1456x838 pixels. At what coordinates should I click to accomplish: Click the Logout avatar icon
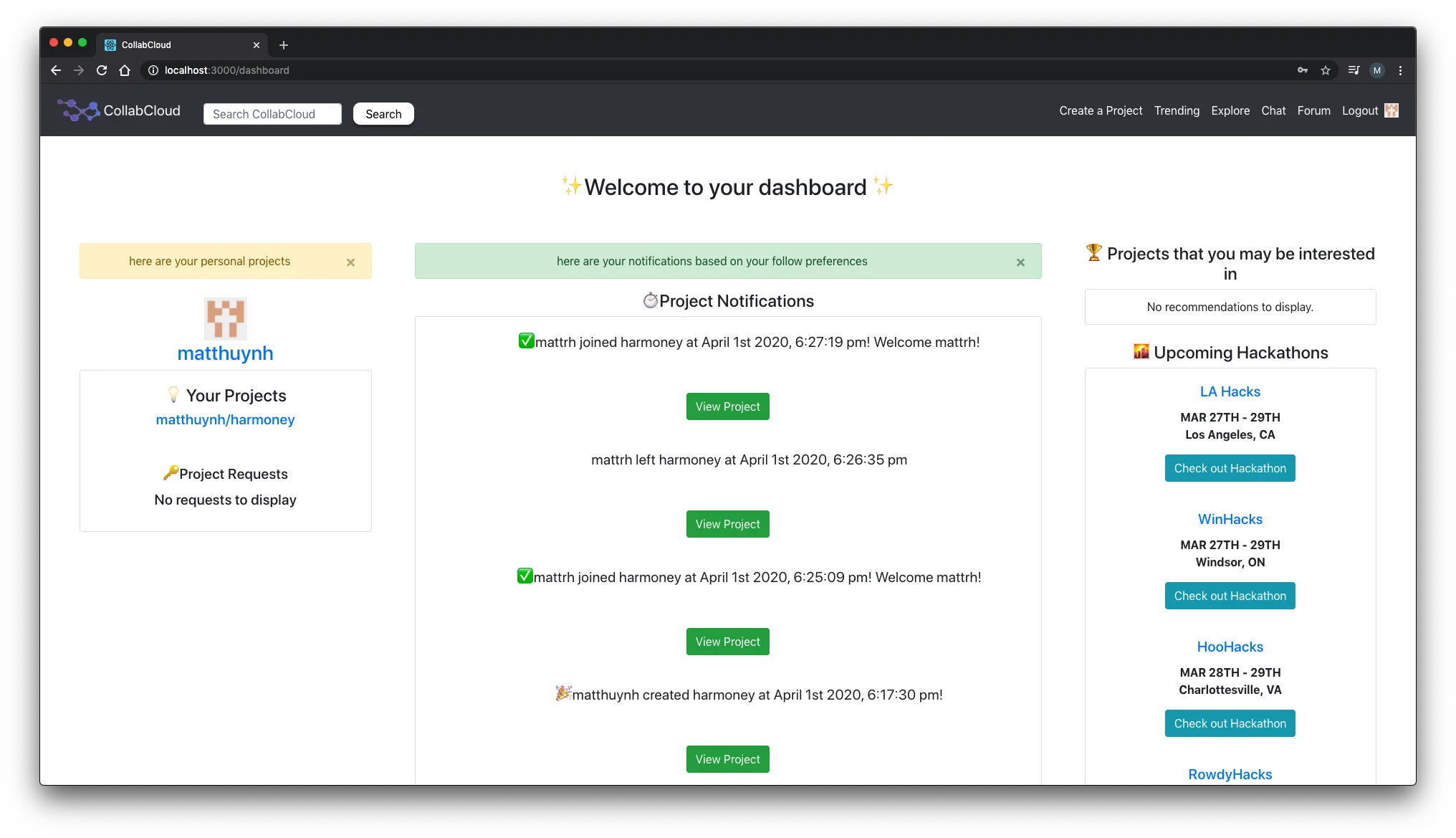point(1391,110)
